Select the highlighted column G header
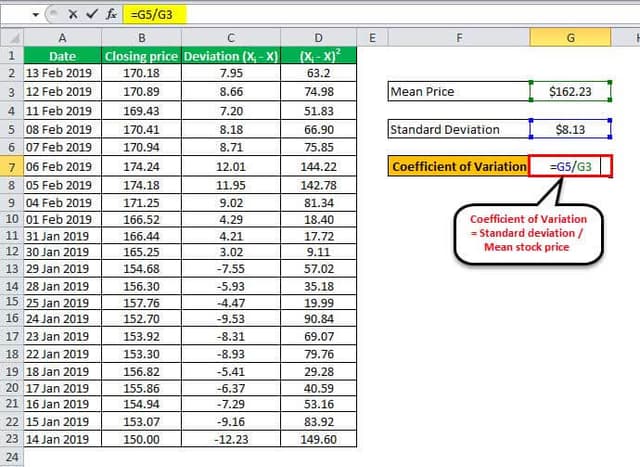Image resolution: width=640 pixels, height=467 pixels. click(x=570, y=38)
